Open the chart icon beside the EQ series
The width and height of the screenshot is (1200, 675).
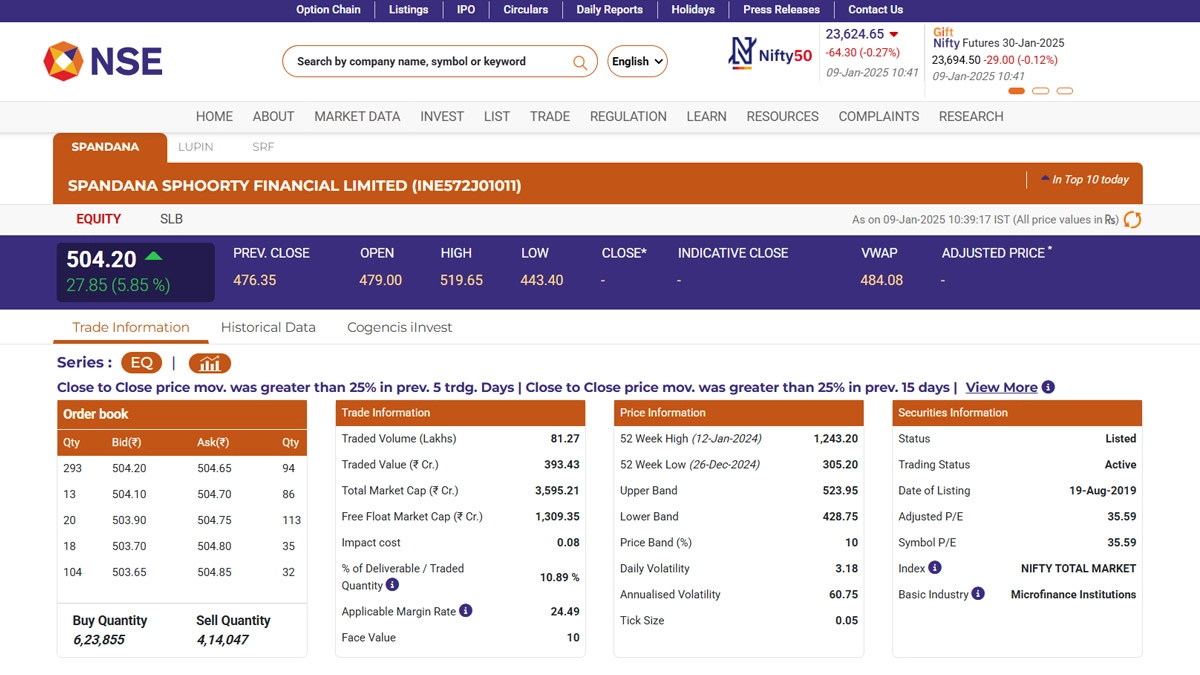pyautogui.click(x=210, y=363)
